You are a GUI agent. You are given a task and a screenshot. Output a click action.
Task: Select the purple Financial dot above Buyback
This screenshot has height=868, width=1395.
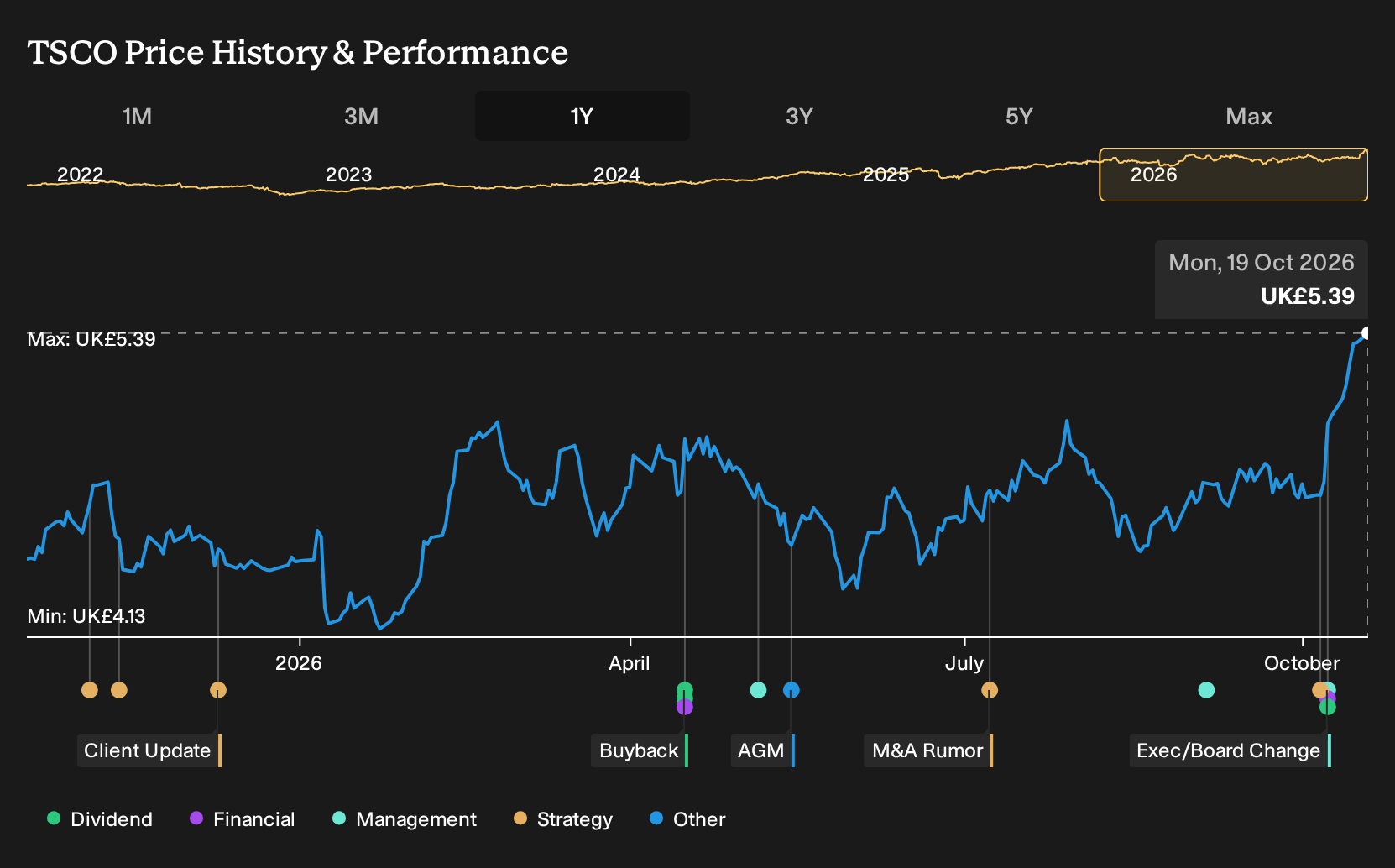pos(685,708)
